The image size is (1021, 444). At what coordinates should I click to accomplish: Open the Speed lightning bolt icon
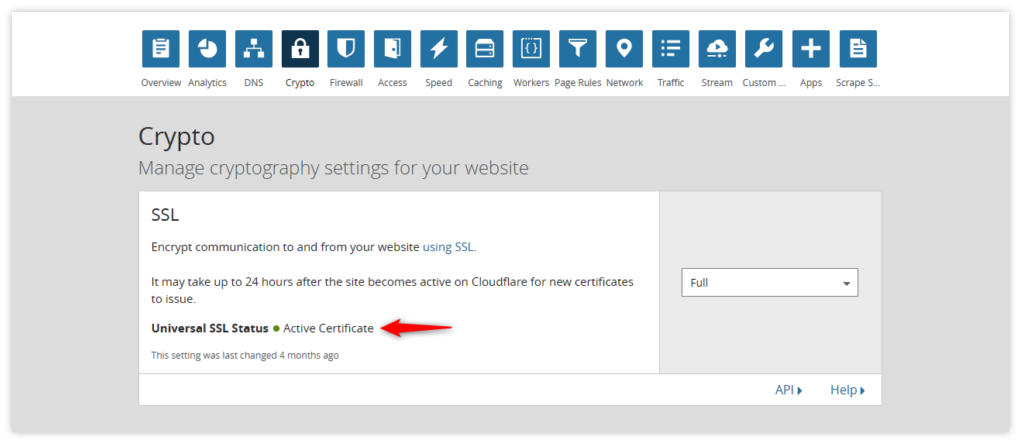click(439, 49)
